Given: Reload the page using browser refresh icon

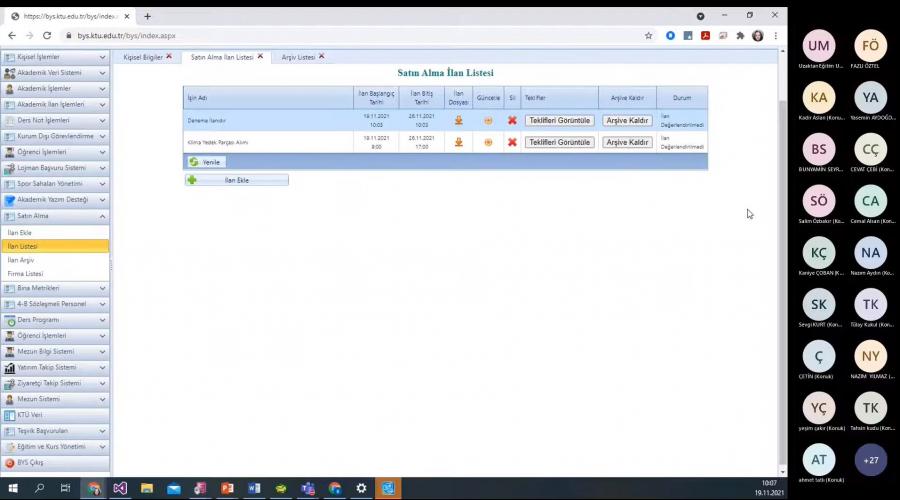Looking at the screenshot, I should (46, 35).
